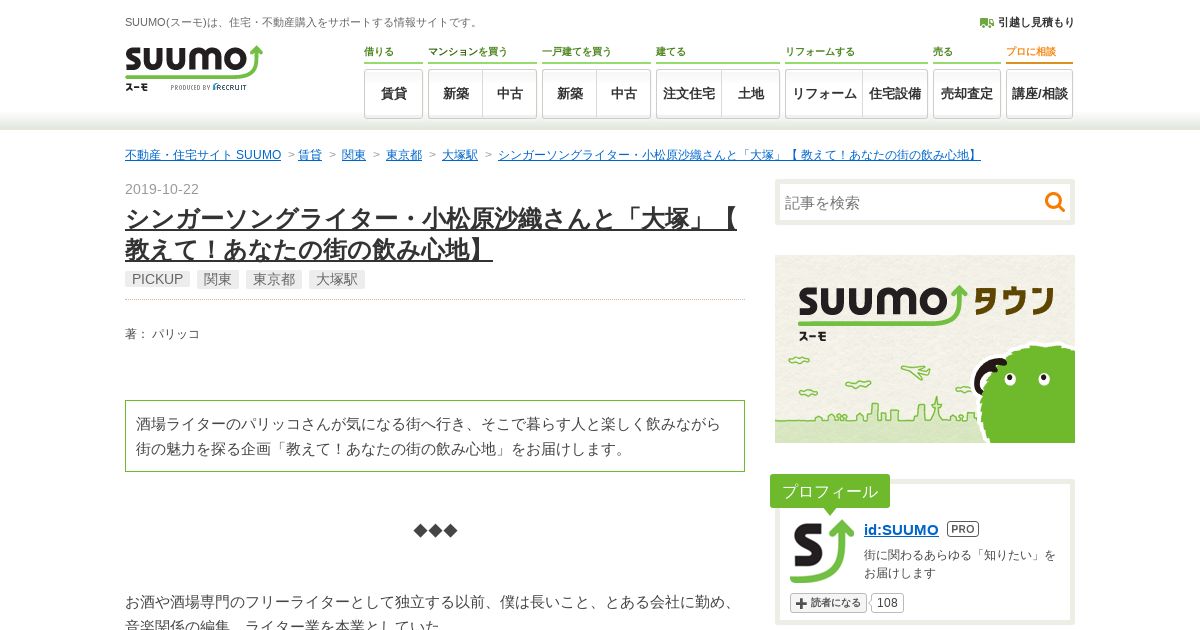Open the id:SUUMO profile link
Image resolution: width=1200 pixels, height=630 pixels.
tap(901, 529)
